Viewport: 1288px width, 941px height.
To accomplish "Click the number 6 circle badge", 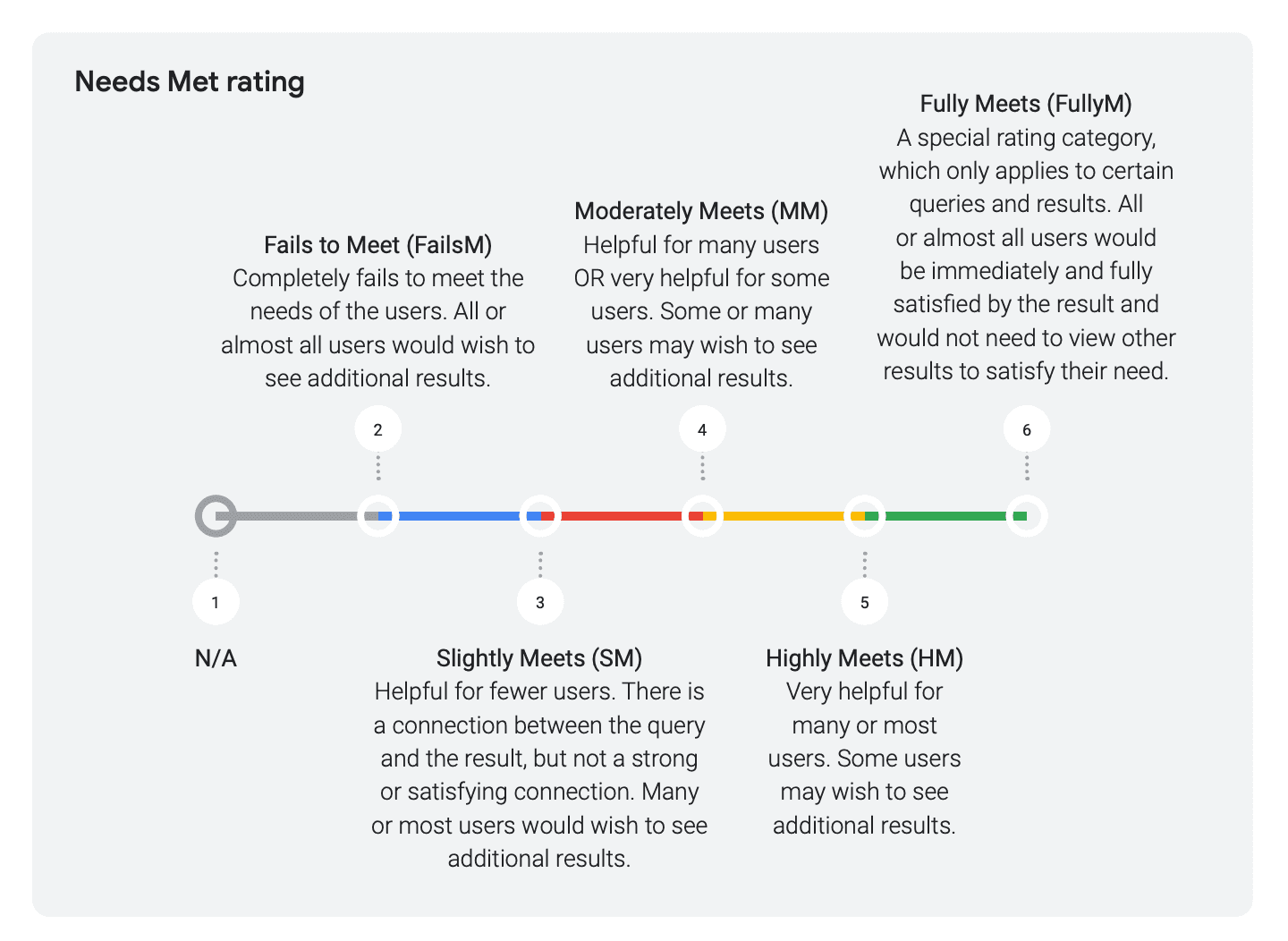I will (1027, 429).
